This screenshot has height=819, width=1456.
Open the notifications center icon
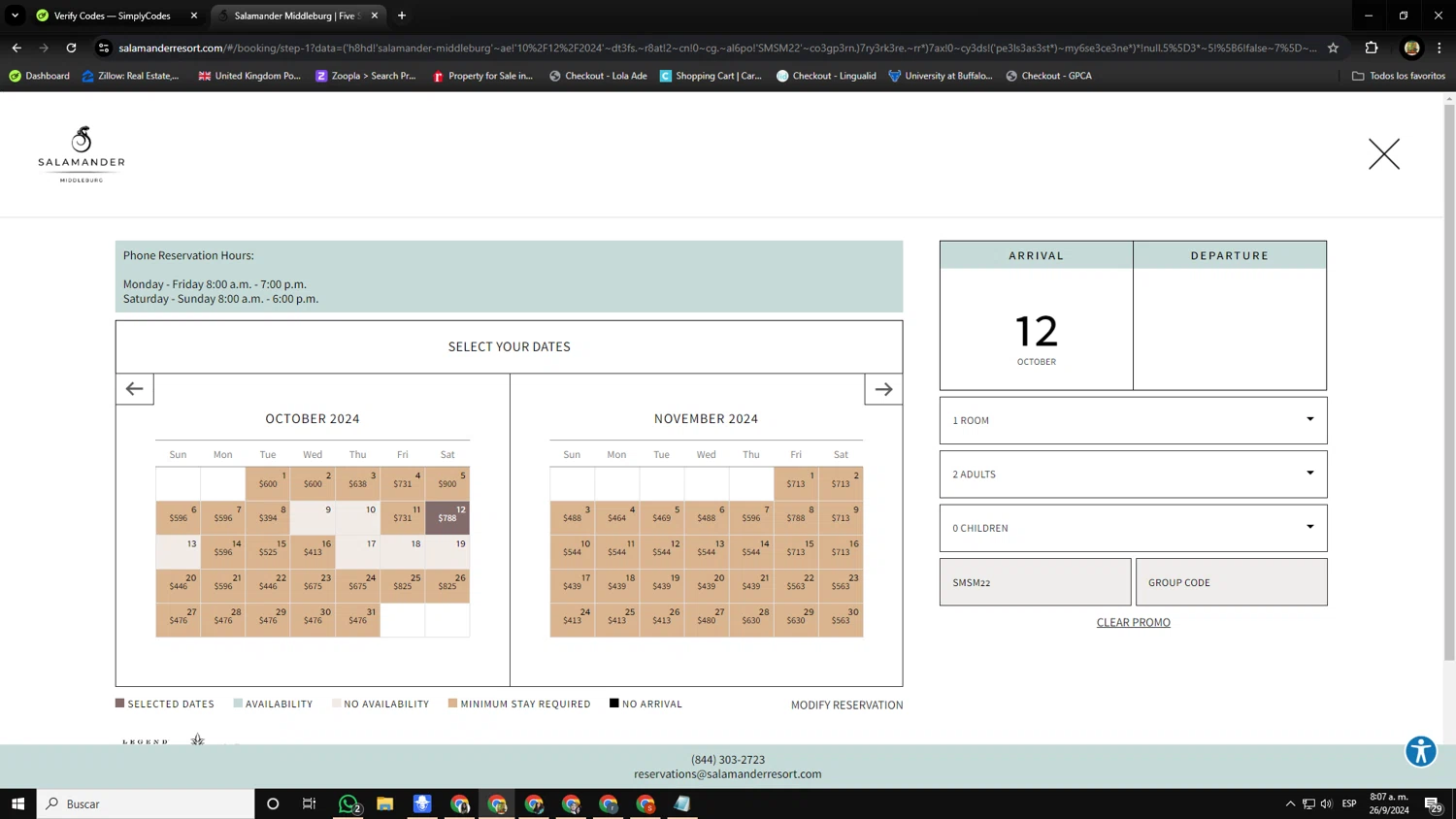1433,803
